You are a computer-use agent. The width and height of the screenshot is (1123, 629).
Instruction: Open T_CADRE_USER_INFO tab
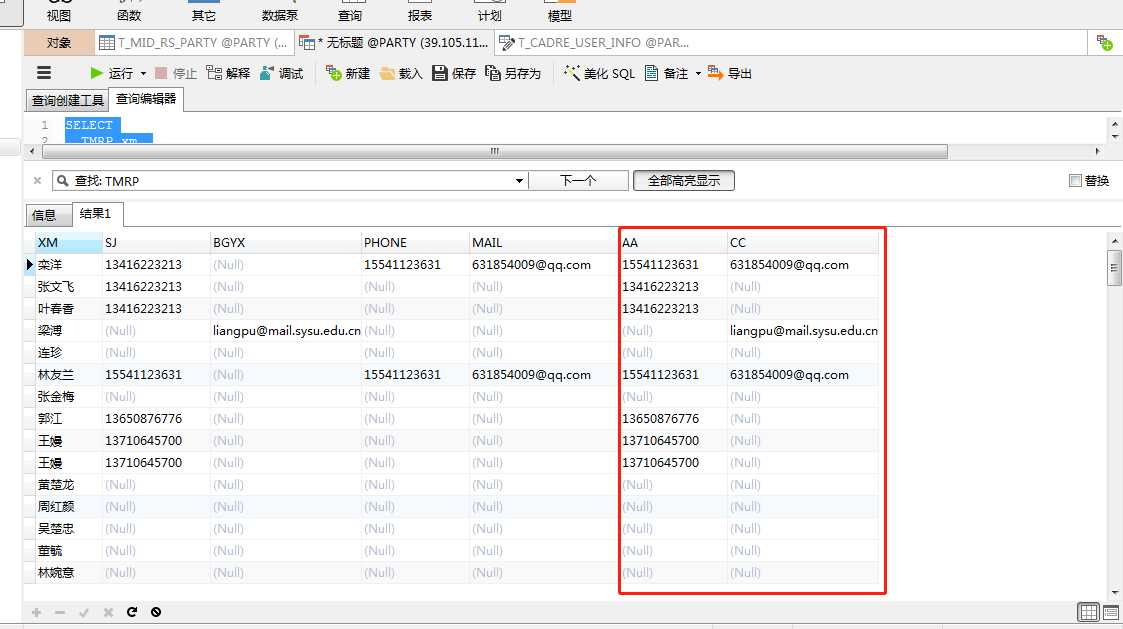(594, 43)
